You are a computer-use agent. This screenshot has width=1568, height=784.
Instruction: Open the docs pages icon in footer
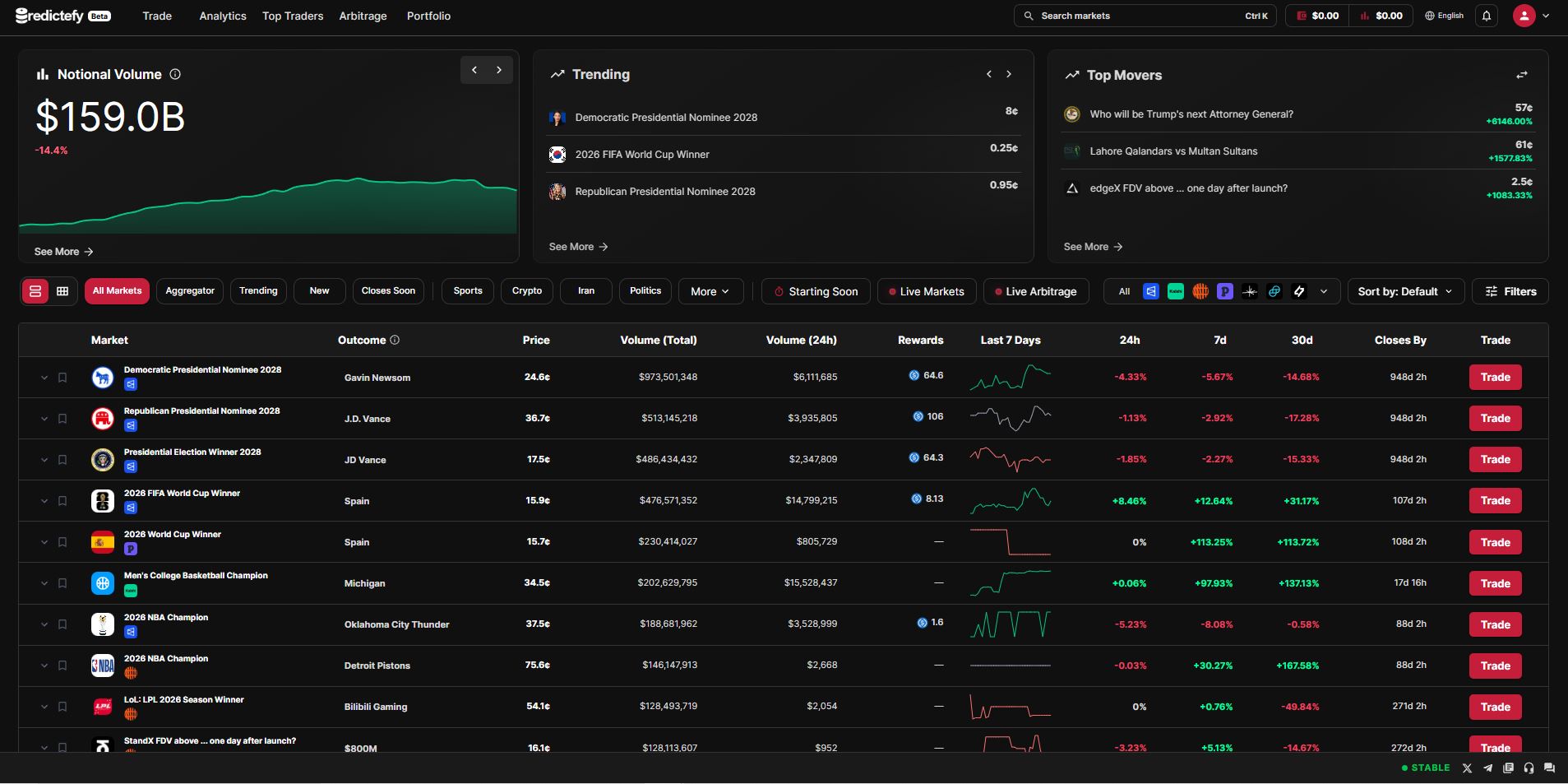1508,768
